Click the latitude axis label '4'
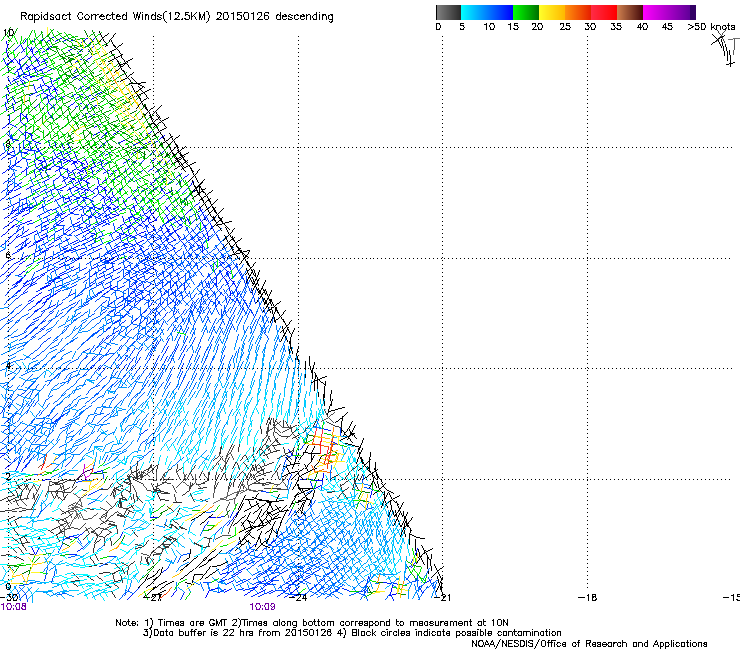This screenshot has height=650, width=740. click(8, 366)
